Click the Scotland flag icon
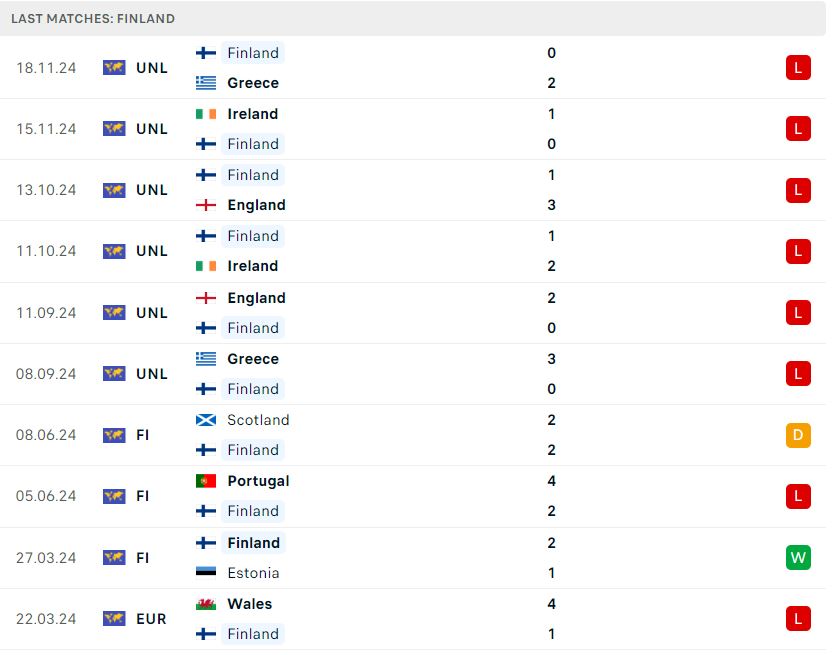This screenshot has height=655, width=832. tap(206, 420)
